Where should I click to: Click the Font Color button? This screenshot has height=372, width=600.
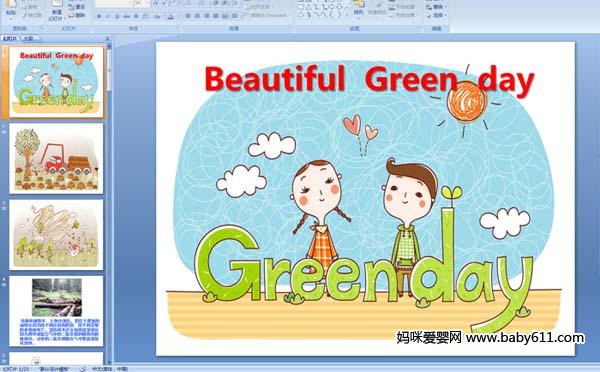point(171,16)
